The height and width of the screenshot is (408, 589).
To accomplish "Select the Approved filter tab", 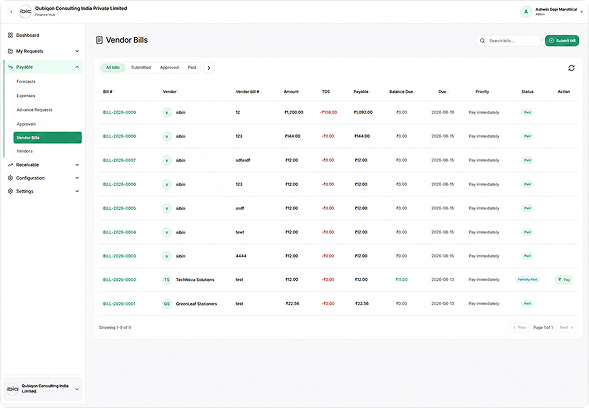I will coord(169,68).
